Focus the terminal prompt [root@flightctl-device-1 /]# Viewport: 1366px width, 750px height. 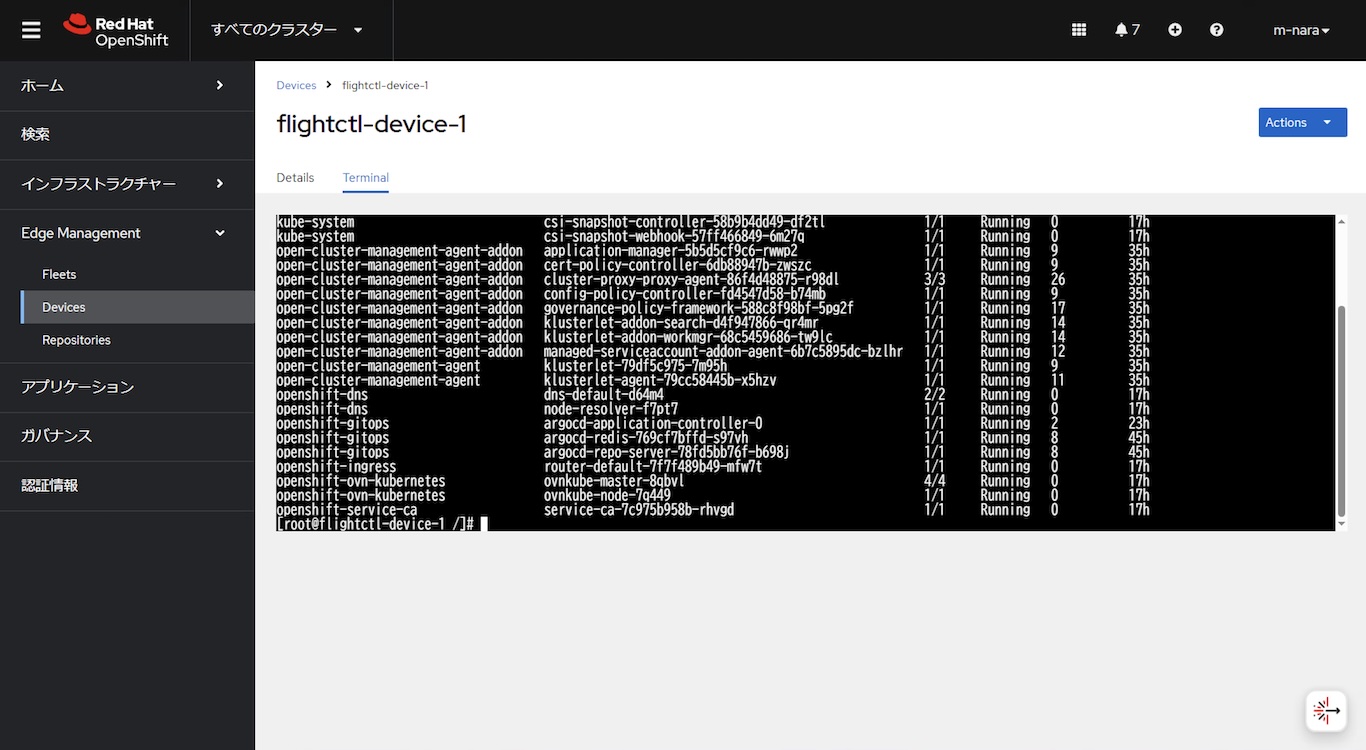(375, 524)
